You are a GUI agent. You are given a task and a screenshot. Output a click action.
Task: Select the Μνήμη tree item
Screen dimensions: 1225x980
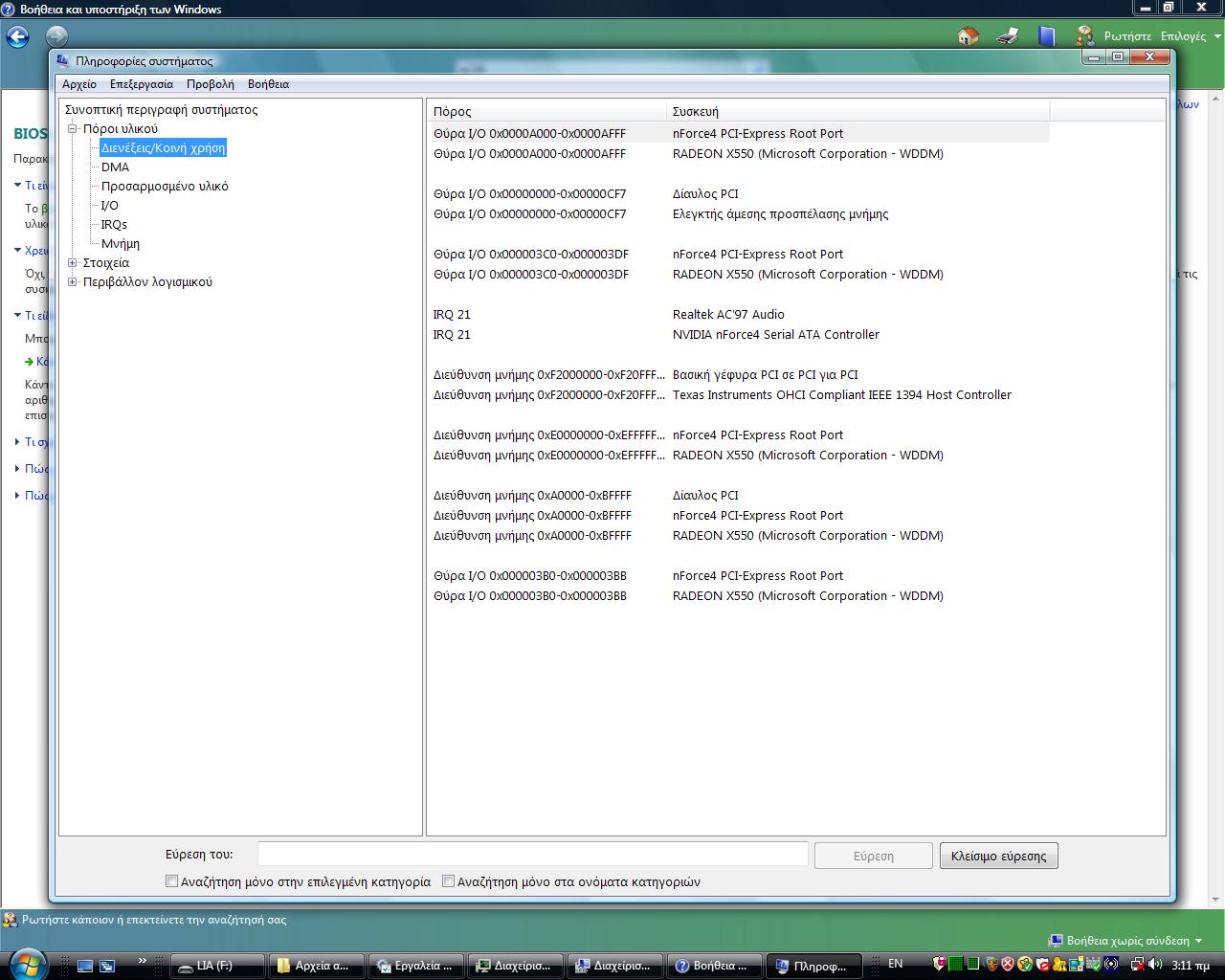[121, 243]
